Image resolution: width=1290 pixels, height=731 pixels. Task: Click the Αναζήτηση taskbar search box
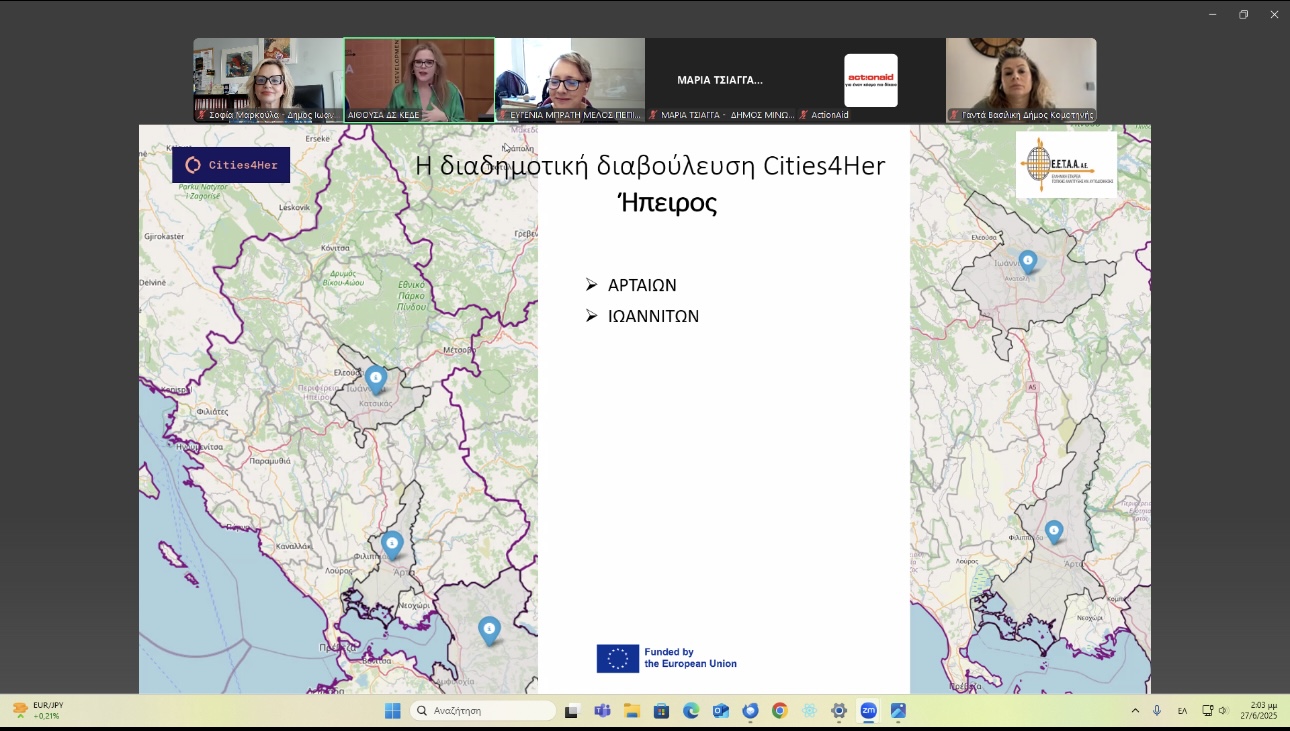(x=484, y=711)
